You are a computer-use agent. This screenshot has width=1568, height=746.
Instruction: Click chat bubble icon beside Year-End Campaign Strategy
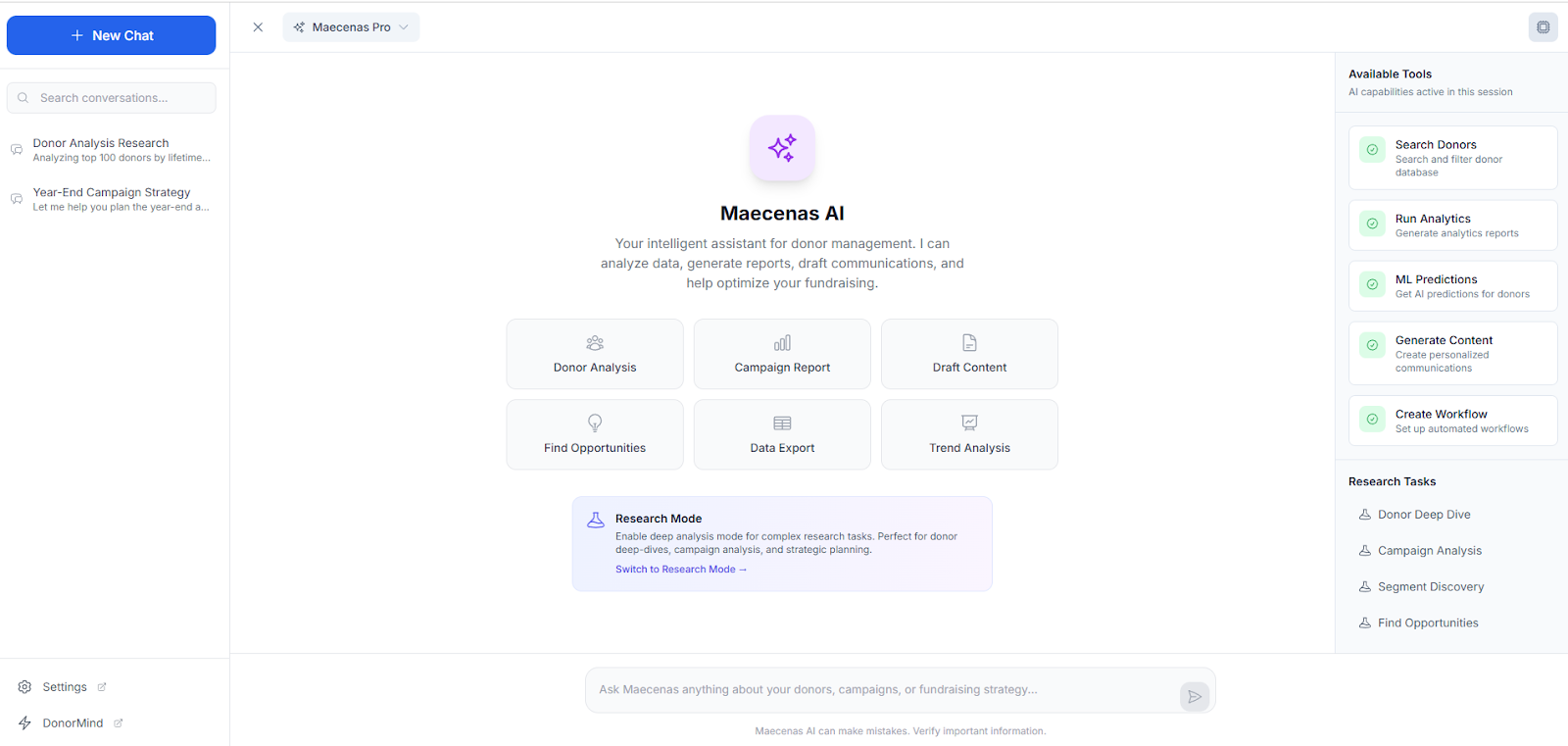pyautogui.click(x=17, y=199)
